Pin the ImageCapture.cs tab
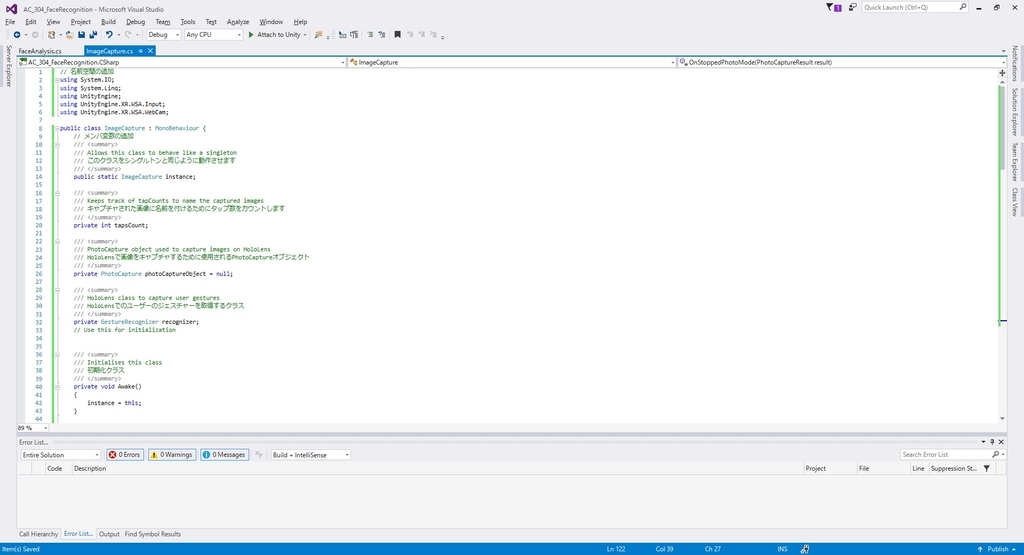 click(140, 51)
